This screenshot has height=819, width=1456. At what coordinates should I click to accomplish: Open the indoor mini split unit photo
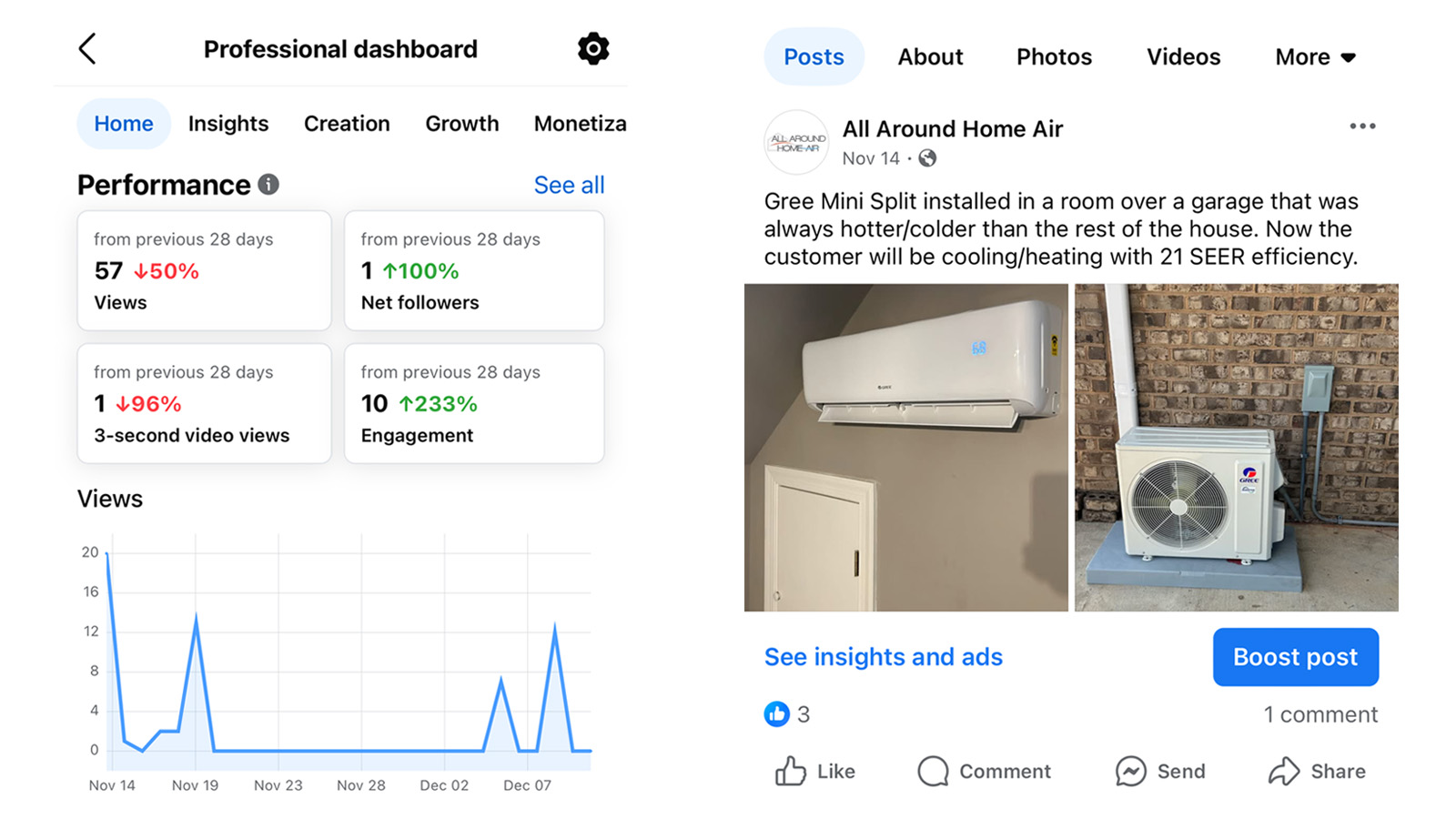(x=905, y=447)
